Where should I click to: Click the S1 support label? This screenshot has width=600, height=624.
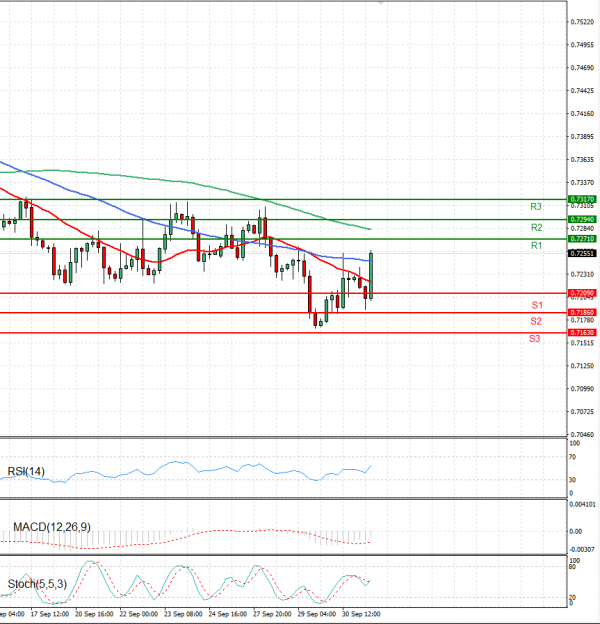tap(537, 305)
